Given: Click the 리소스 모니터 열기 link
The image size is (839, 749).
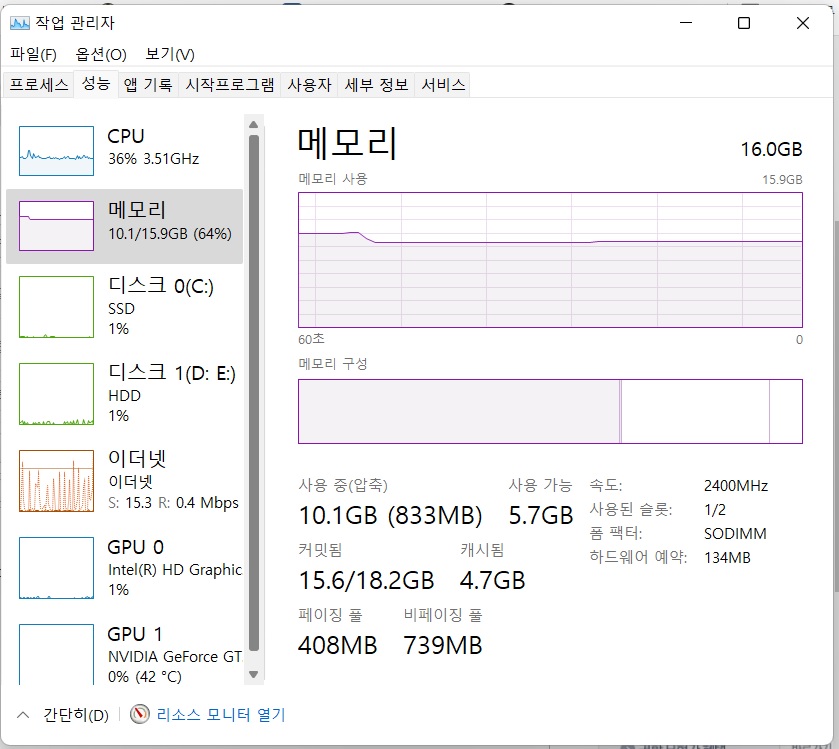Looking at the screenshot, I should point(221,715).
